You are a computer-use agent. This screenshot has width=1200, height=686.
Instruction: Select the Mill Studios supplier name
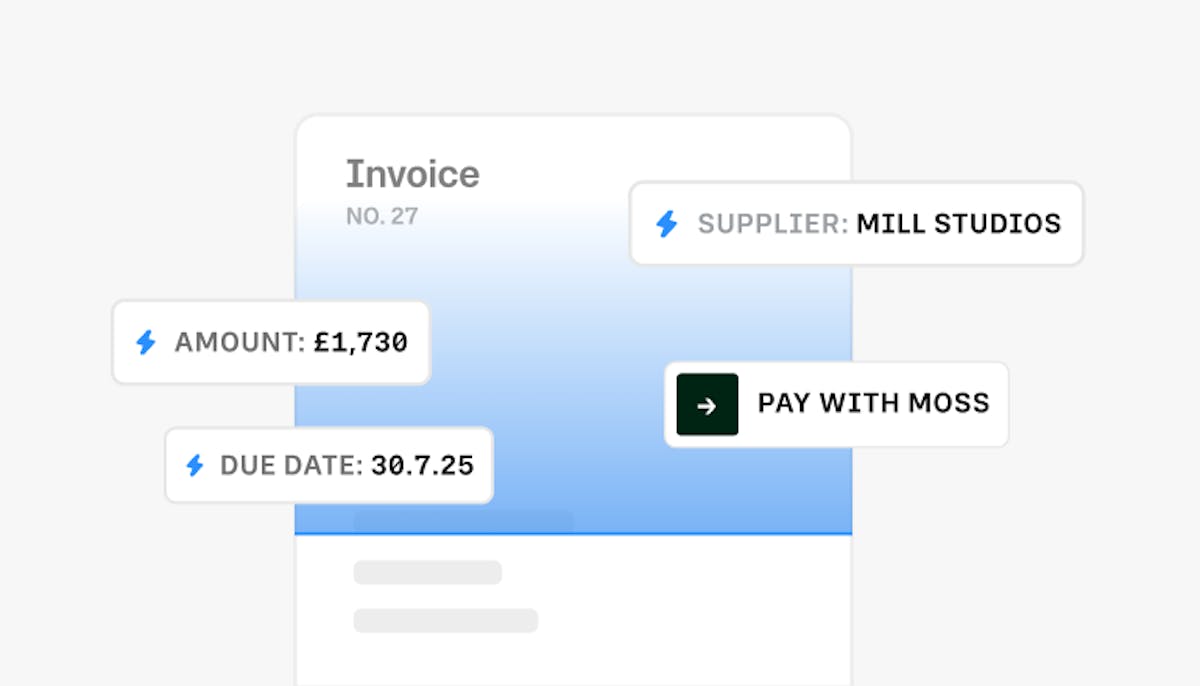(x=958, y=224)
